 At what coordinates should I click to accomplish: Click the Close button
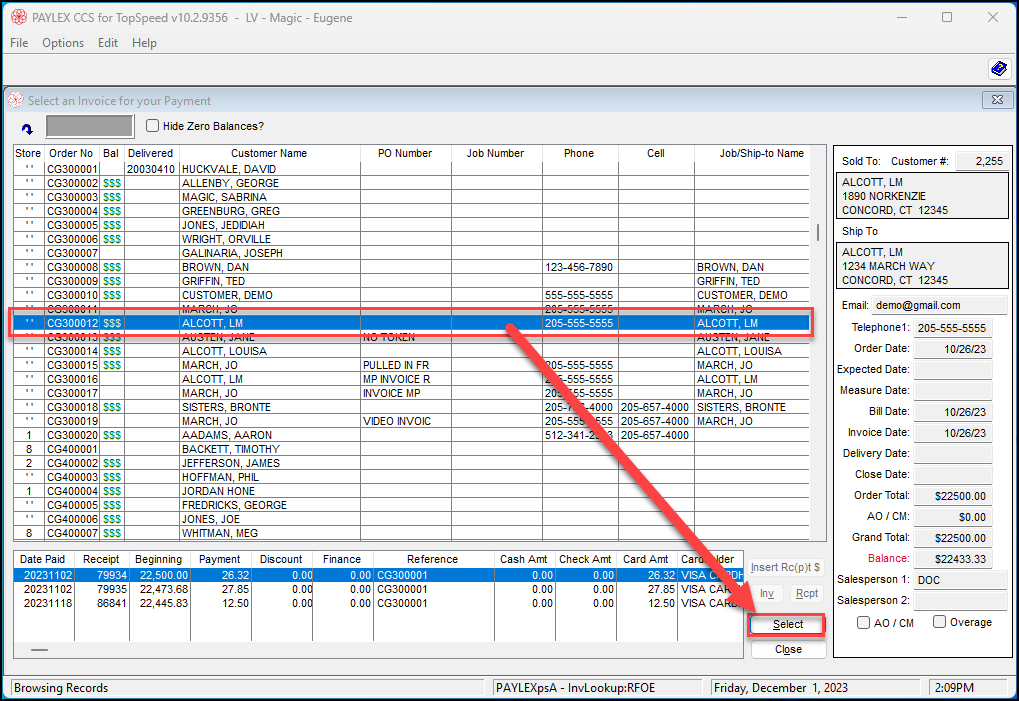788,650
